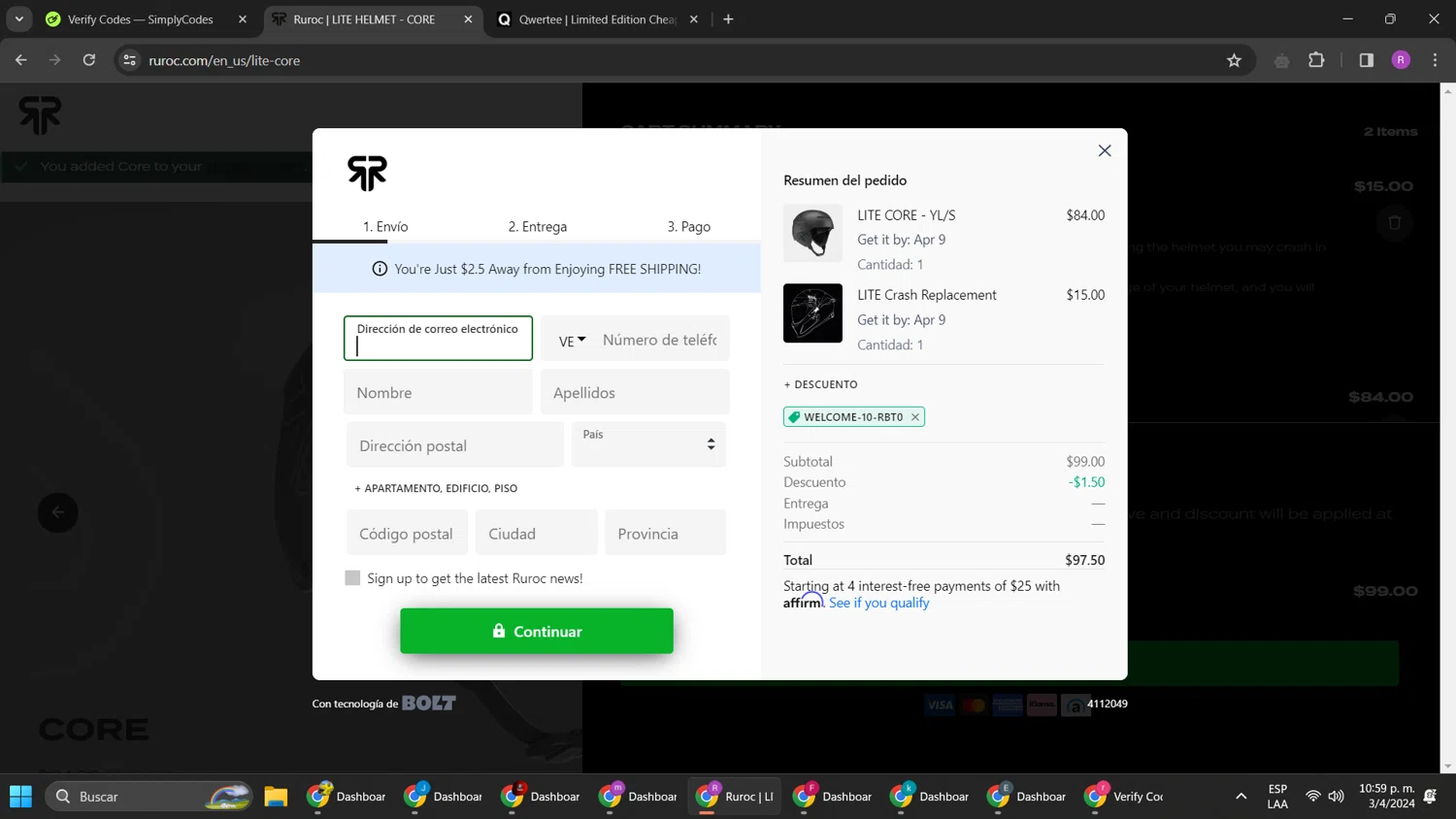Remove the WELCOME-10-RBT0 discount code

click(914, 417)
